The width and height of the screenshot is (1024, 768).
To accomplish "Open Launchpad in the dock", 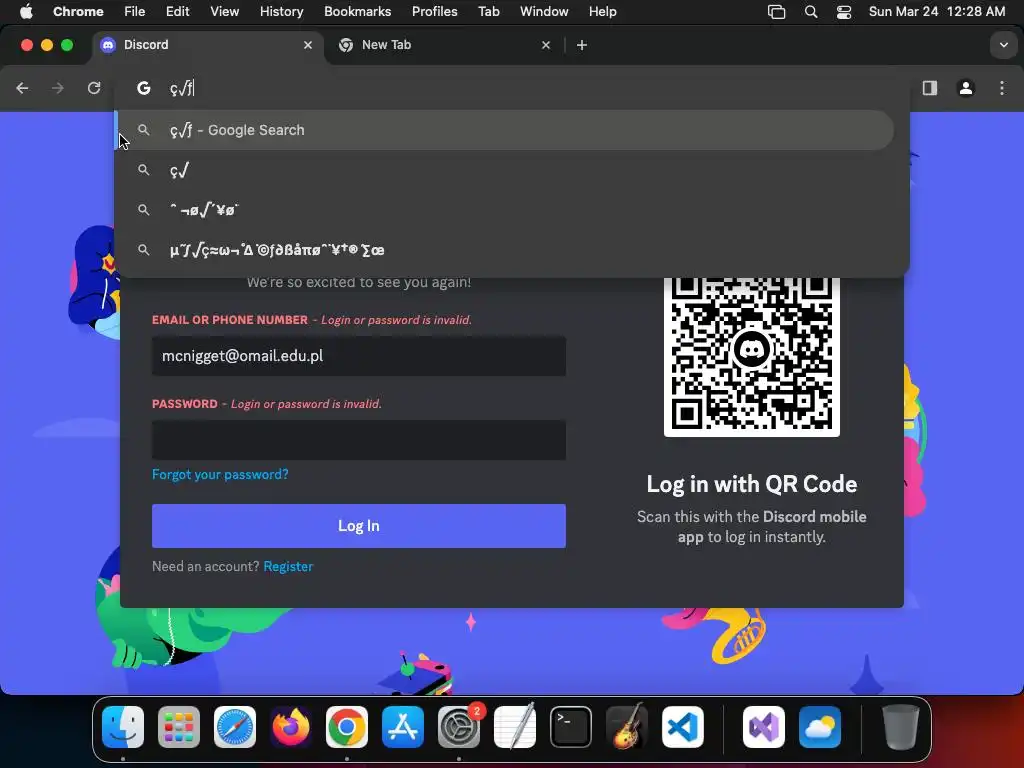I will pos(179,727).
